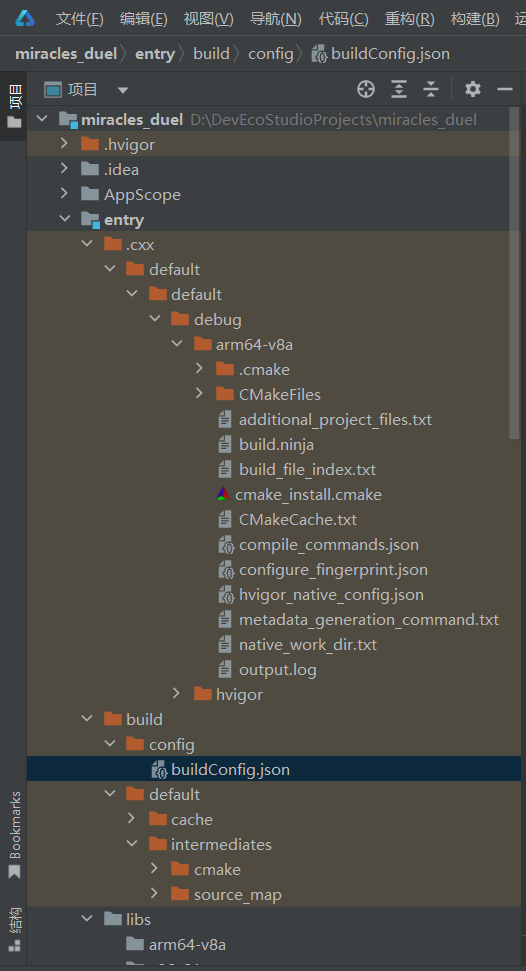Viewport: 526px width, 971px height.
Task: Click miracles_duel breadcrumb
Action: 66,54
